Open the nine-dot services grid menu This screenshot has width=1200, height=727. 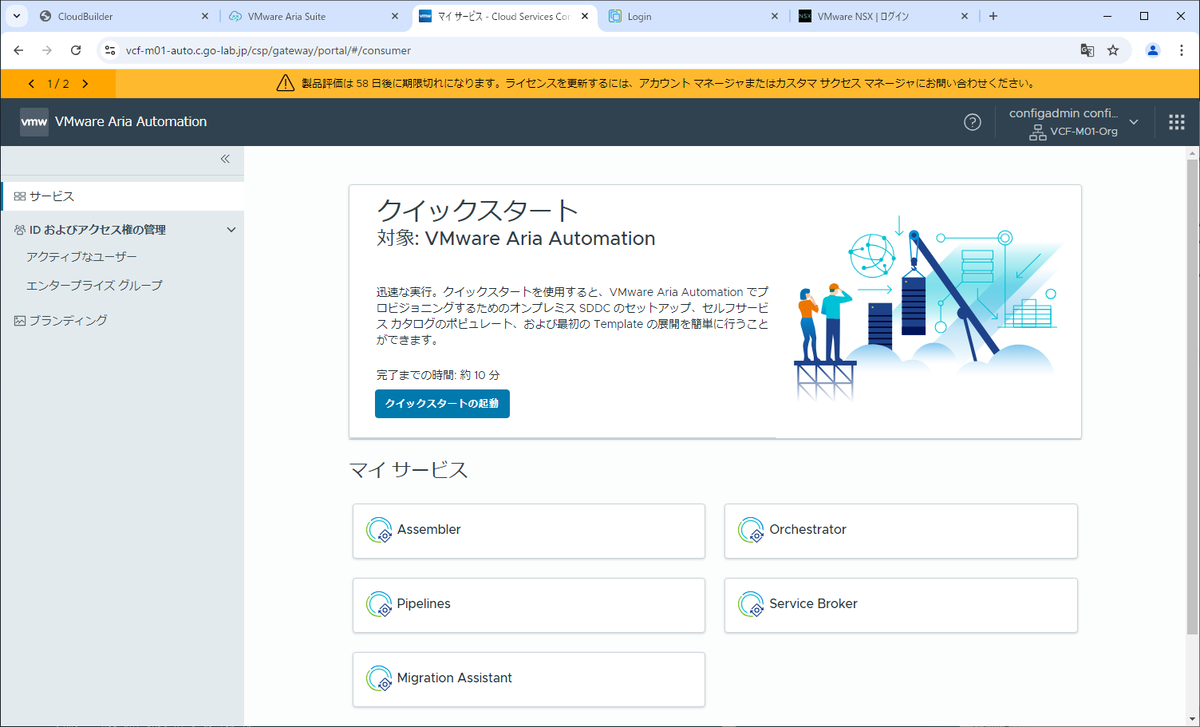click(x=1176, y=122)
